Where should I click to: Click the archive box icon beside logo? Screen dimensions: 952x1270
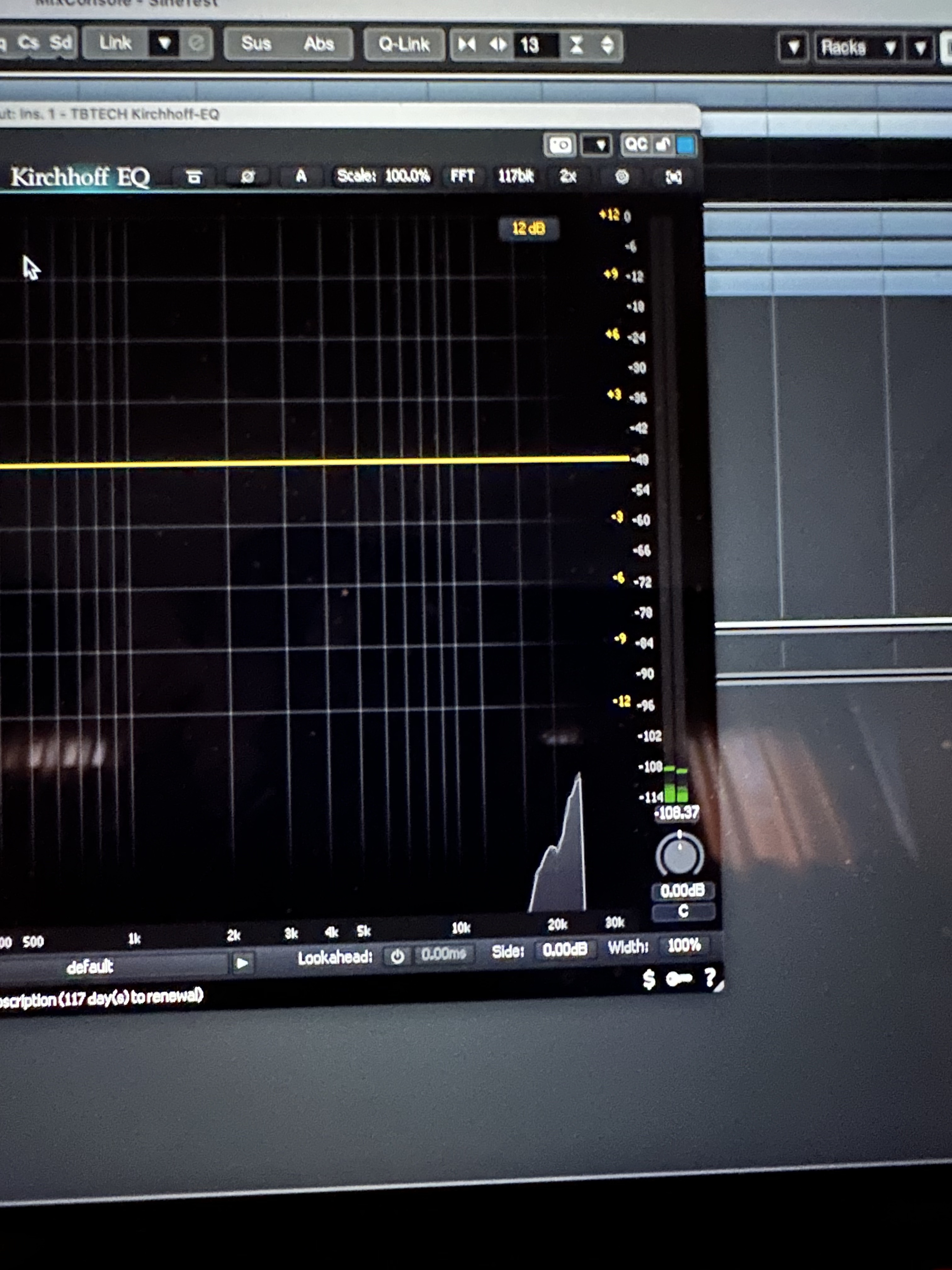click(x=194, y=177)
